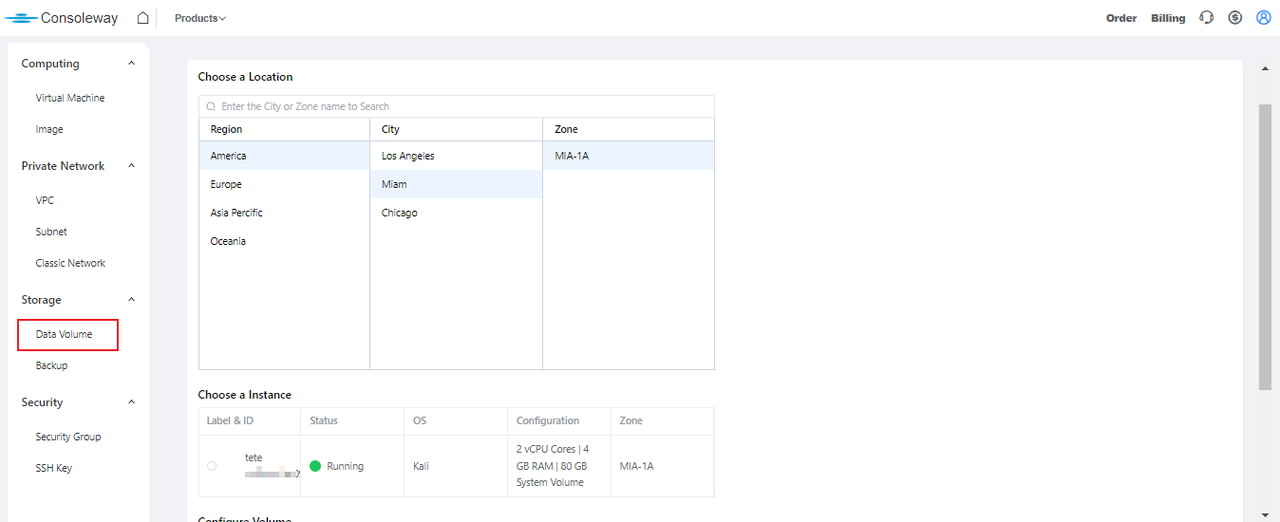1280x522 pixels.
Task: Click the vertical page scrollbar
Action: point(1264,245)
